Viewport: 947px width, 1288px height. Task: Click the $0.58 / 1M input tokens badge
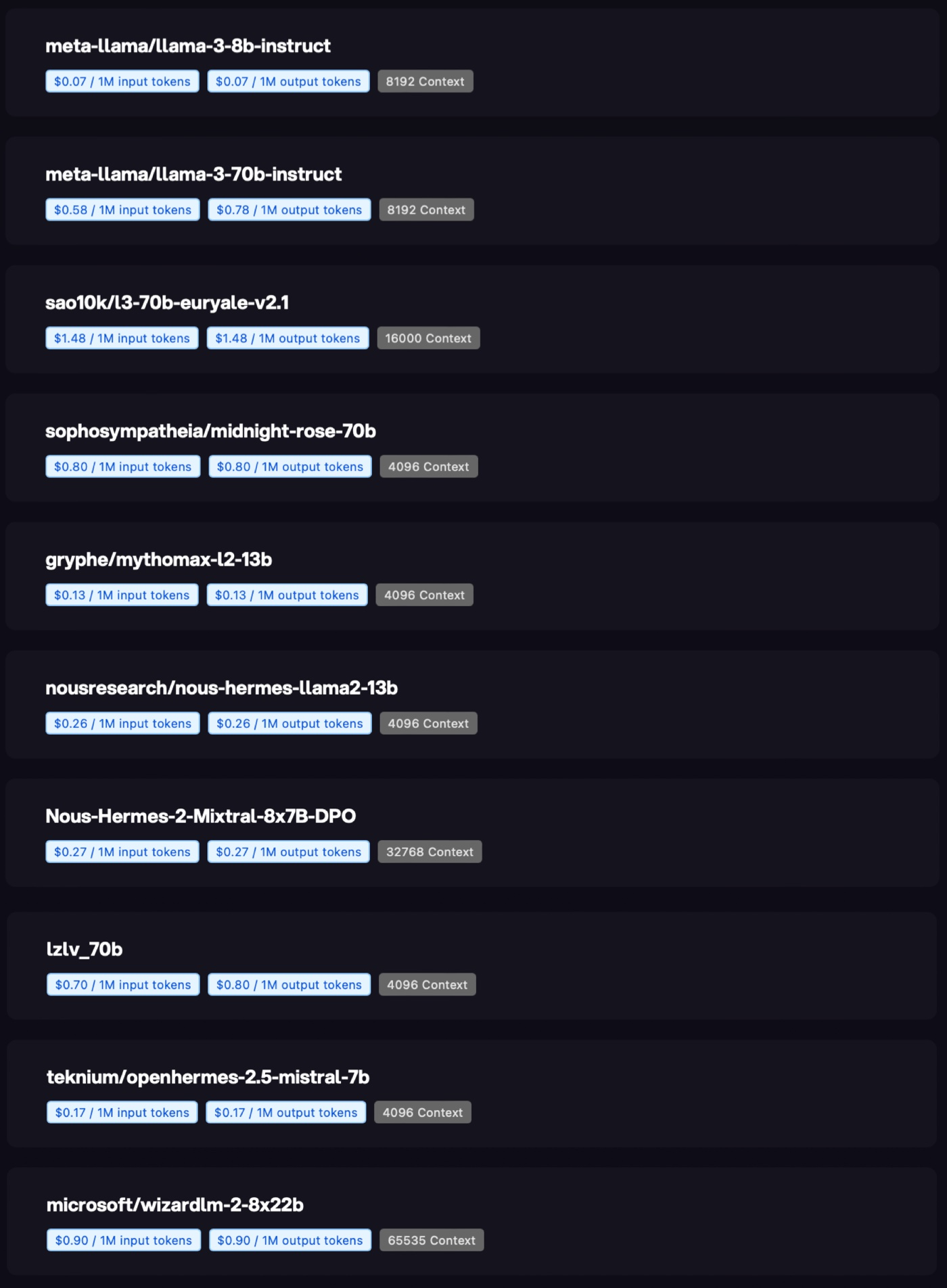[122, 210]
